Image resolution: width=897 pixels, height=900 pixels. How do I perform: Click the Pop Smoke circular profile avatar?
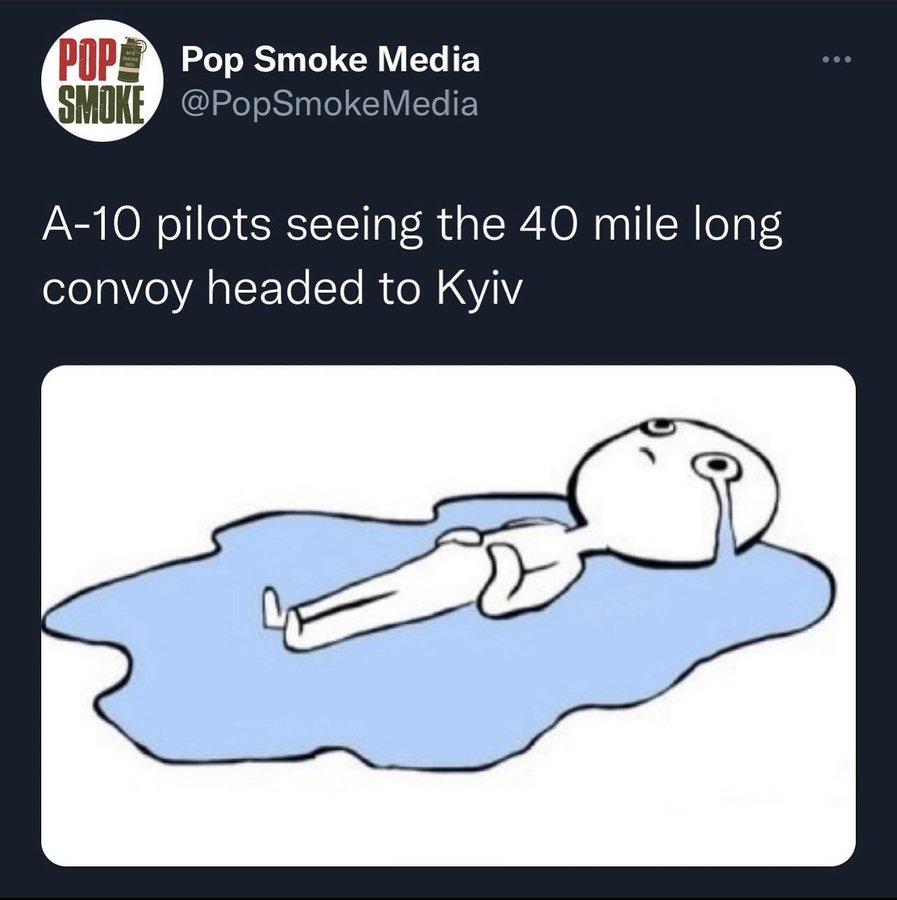[x=102, y=80]
